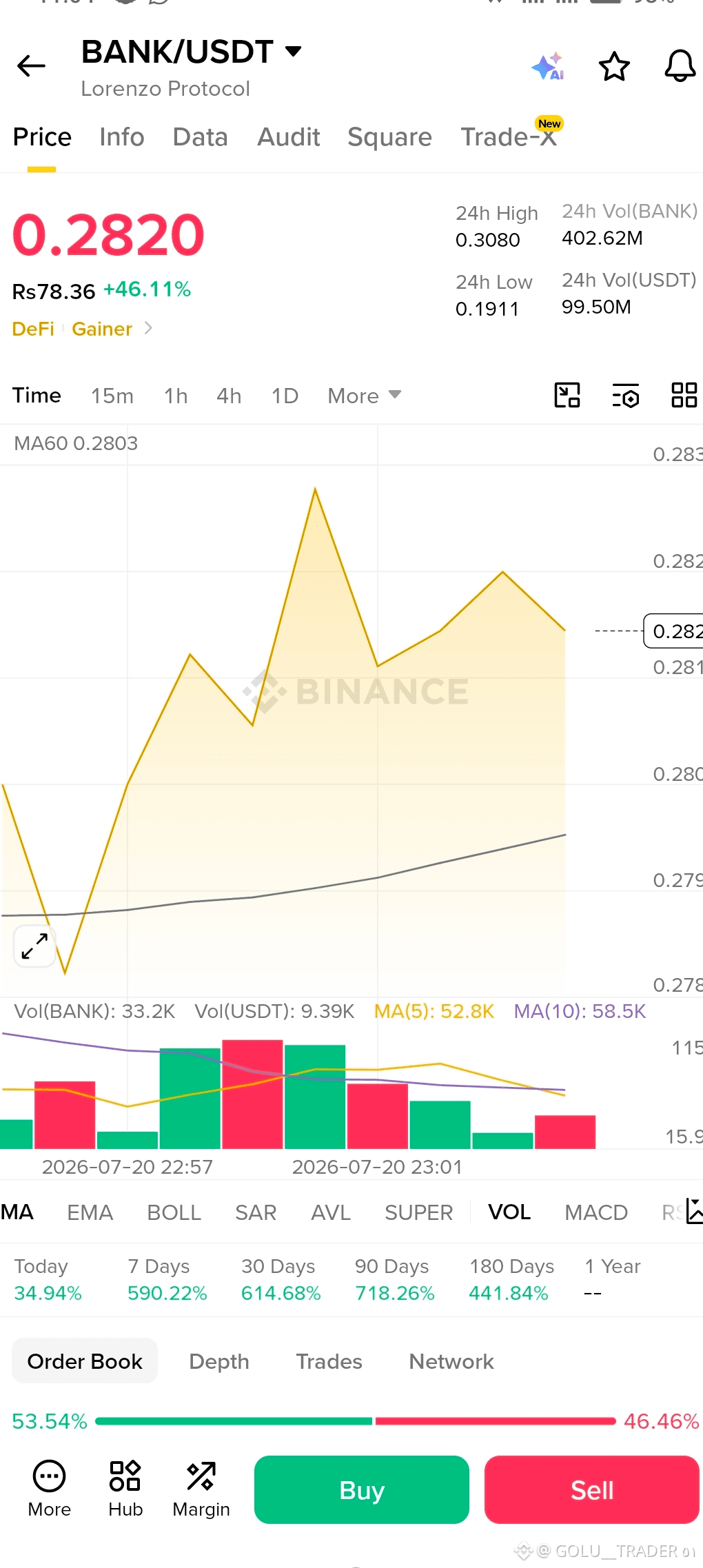Toggle the AVL indicator
This screenshot has width=703, height=1568.
tap(331, 1212)
